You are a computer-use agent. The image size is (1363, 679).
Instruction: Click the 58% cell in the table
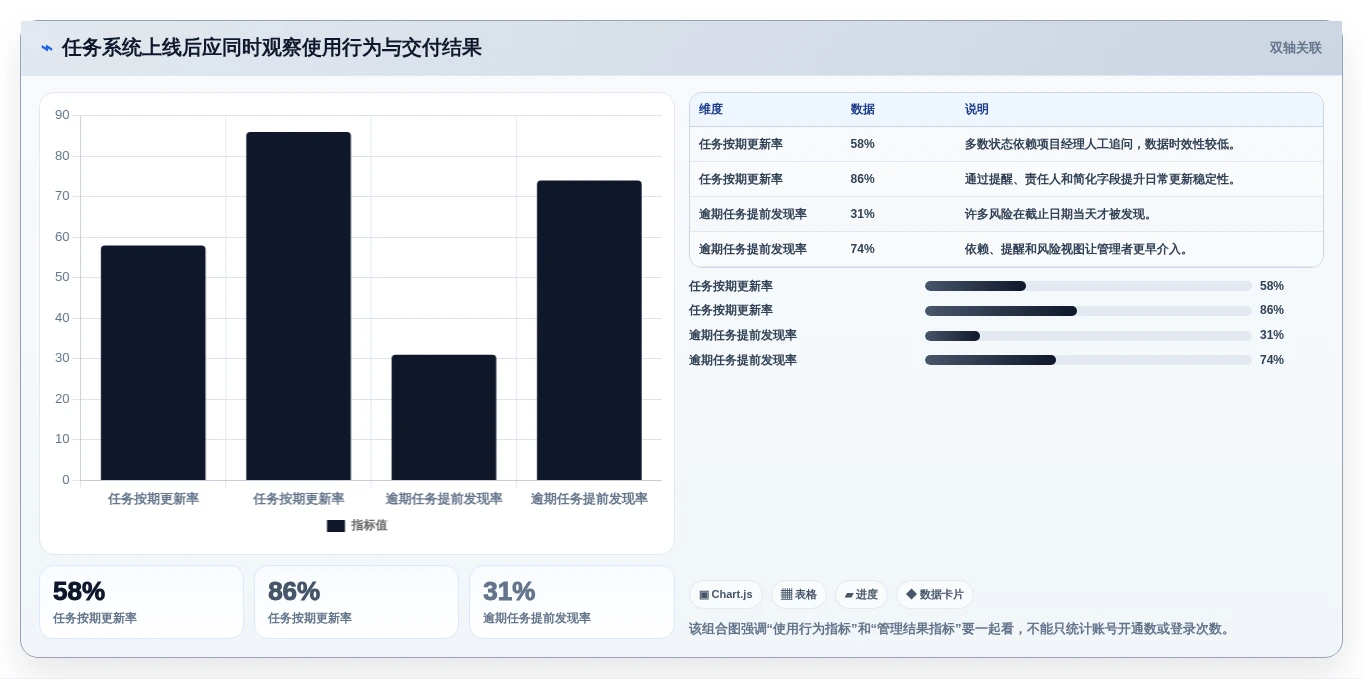pyautogui.click(x=862, y=144)
